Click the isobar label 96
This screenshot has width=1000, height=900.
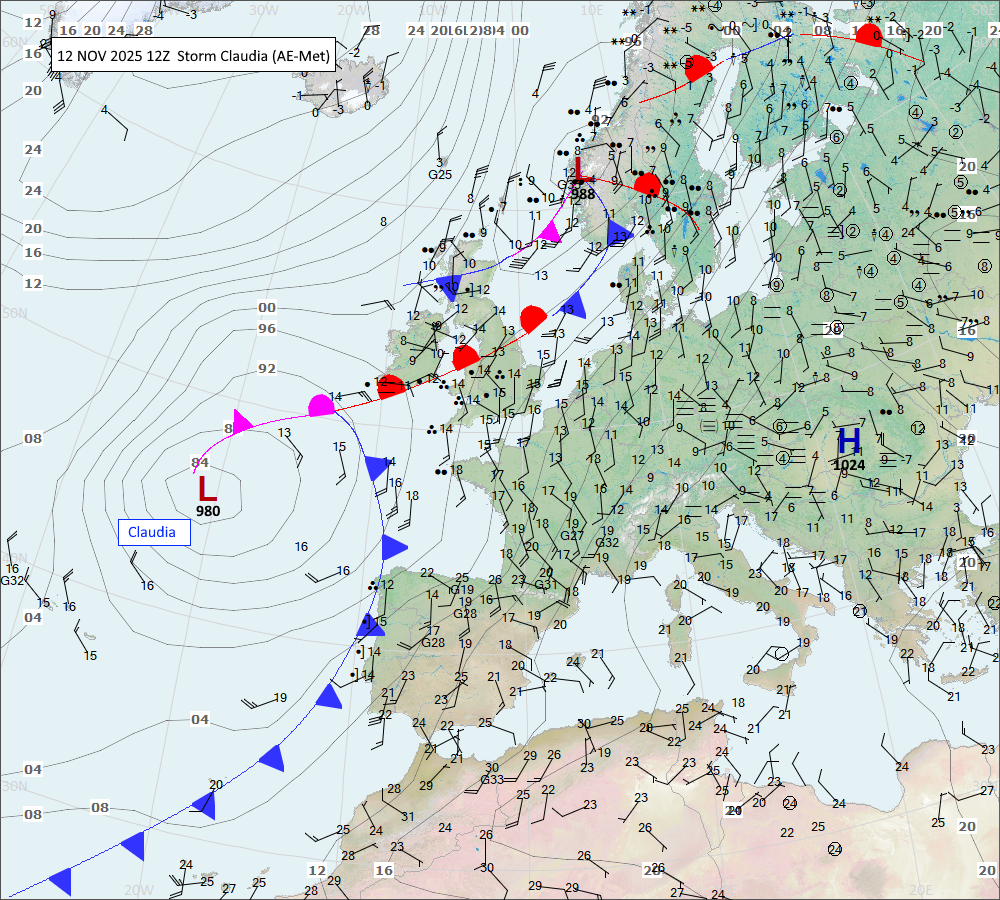[x=267, y=329]
